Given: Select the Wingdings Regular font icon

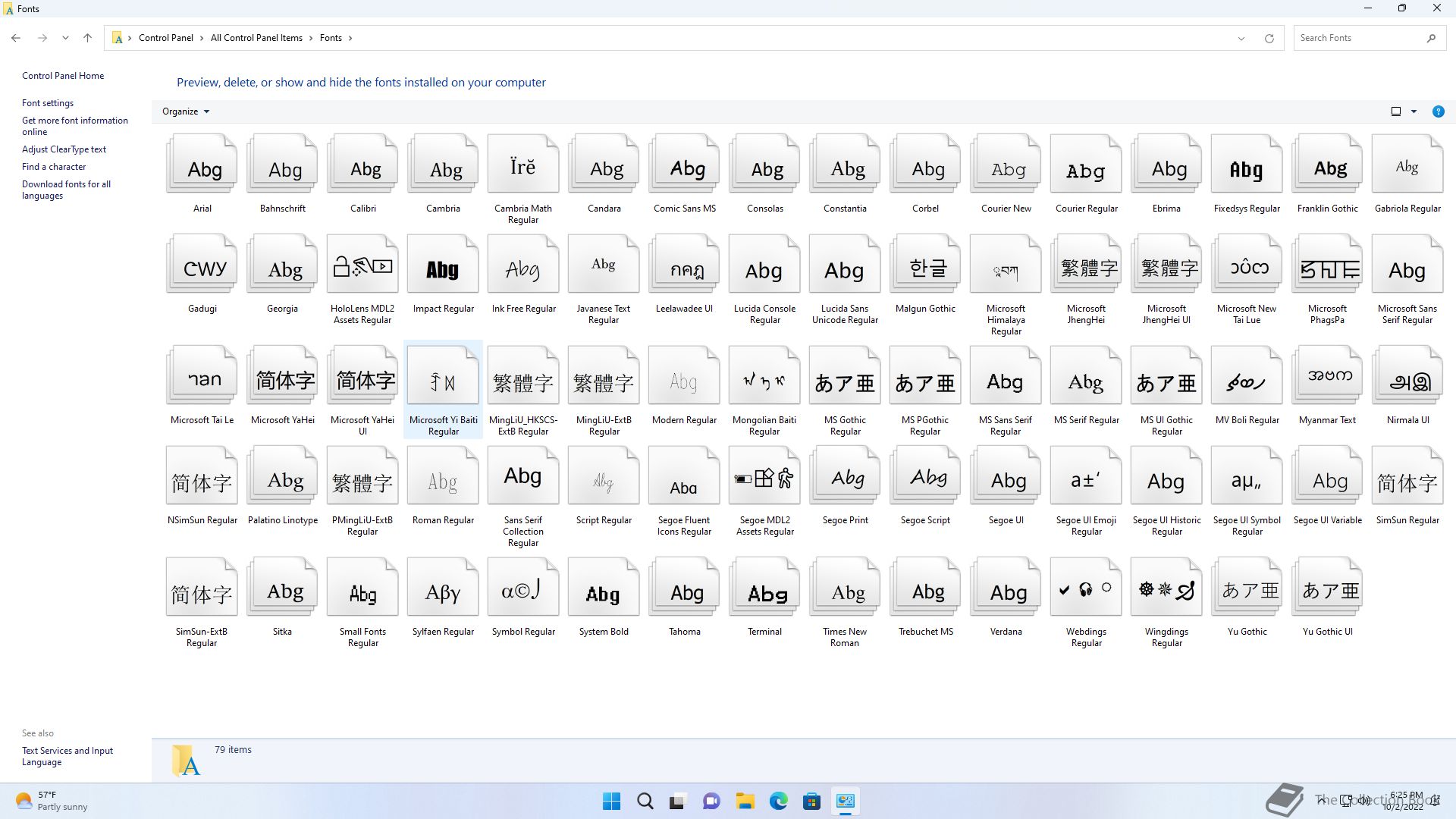Looking at the screenshot, I should coord(1166,587).
